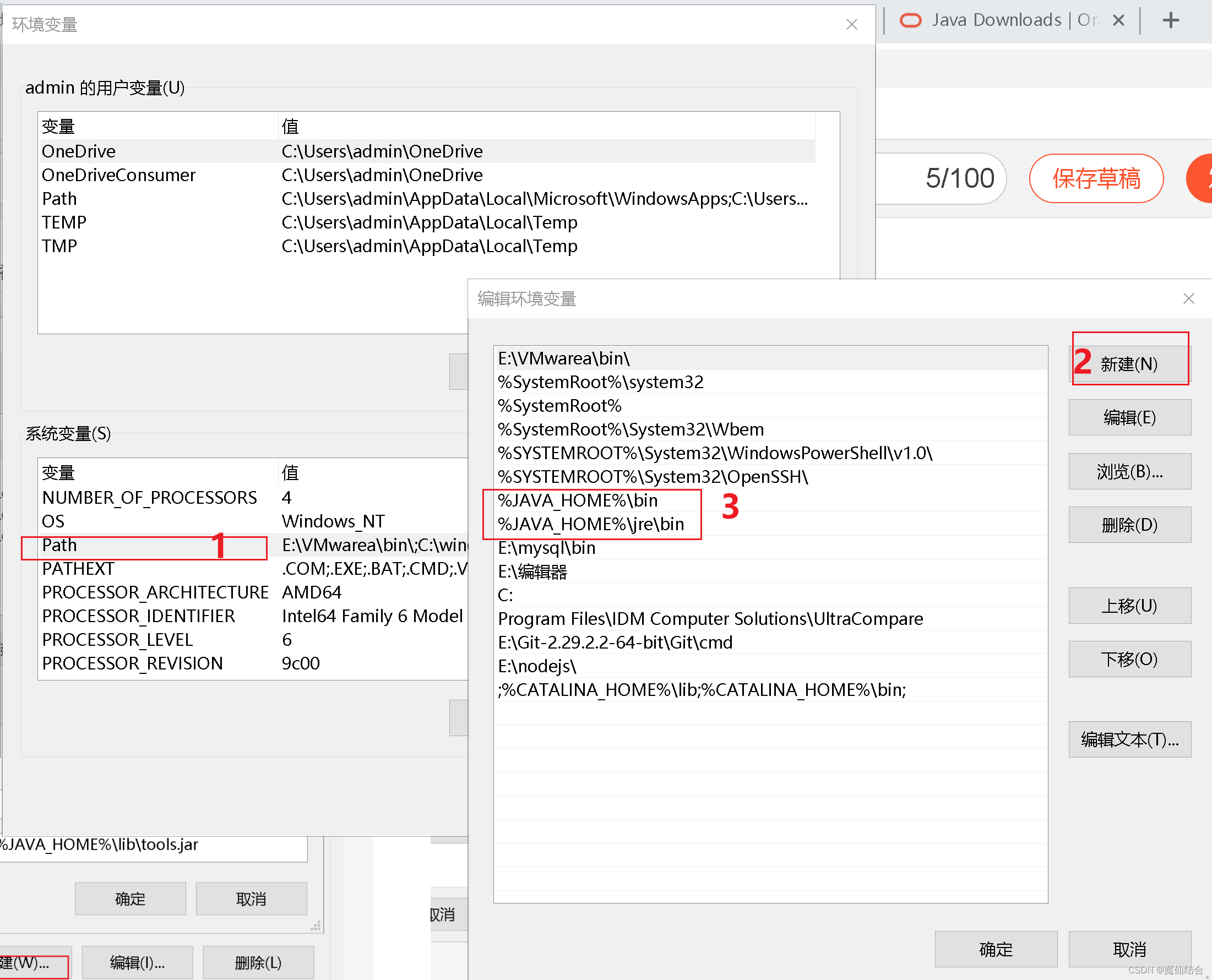Screen dimensions: 1212x980
Task: Select the C: path entry
Action: tap(770, 595)
